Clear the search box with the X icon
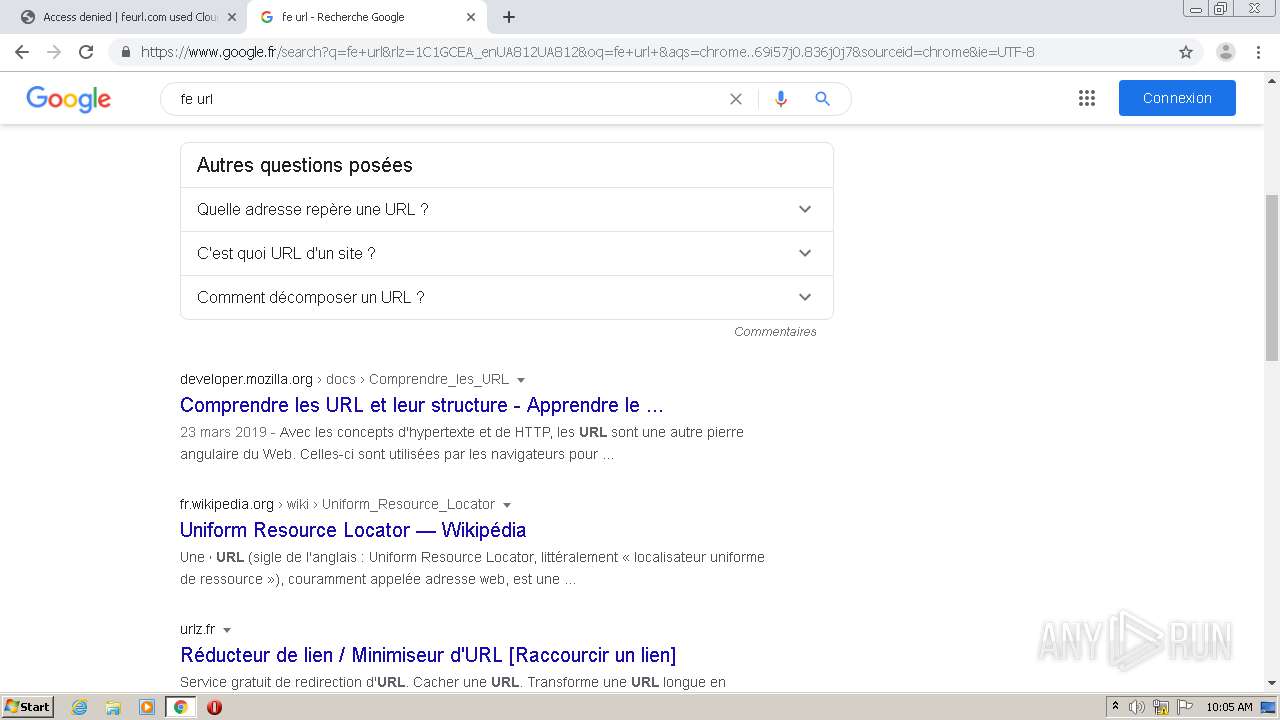 tap(736, 99)
